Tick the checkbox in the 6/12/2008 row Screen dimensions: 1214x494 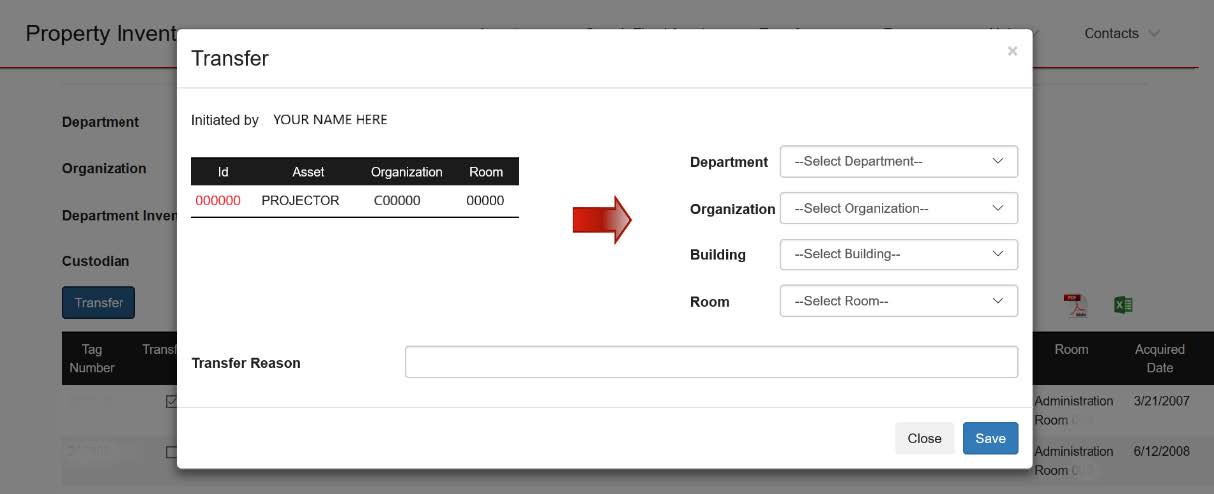171,451
